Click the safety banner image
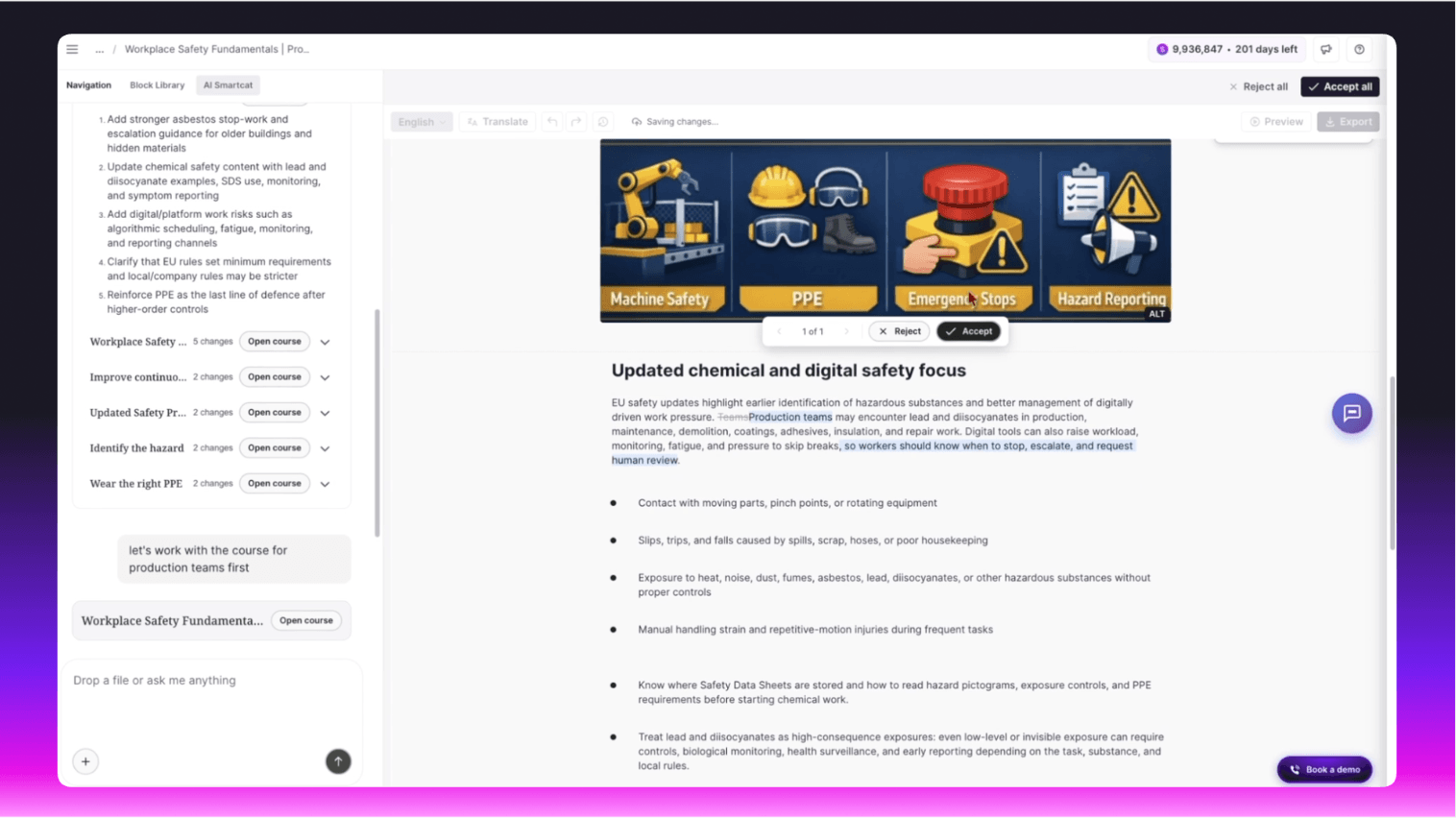The height and width of the screenshot is (818, 1456). tap(886, 230)
